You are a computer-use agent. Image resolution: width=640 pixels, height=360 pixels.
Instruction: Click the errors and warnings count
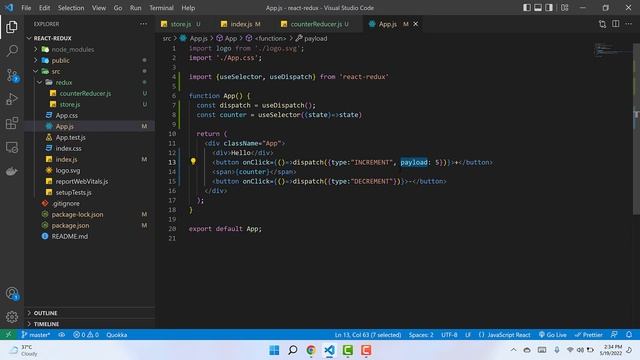(86, 335)
